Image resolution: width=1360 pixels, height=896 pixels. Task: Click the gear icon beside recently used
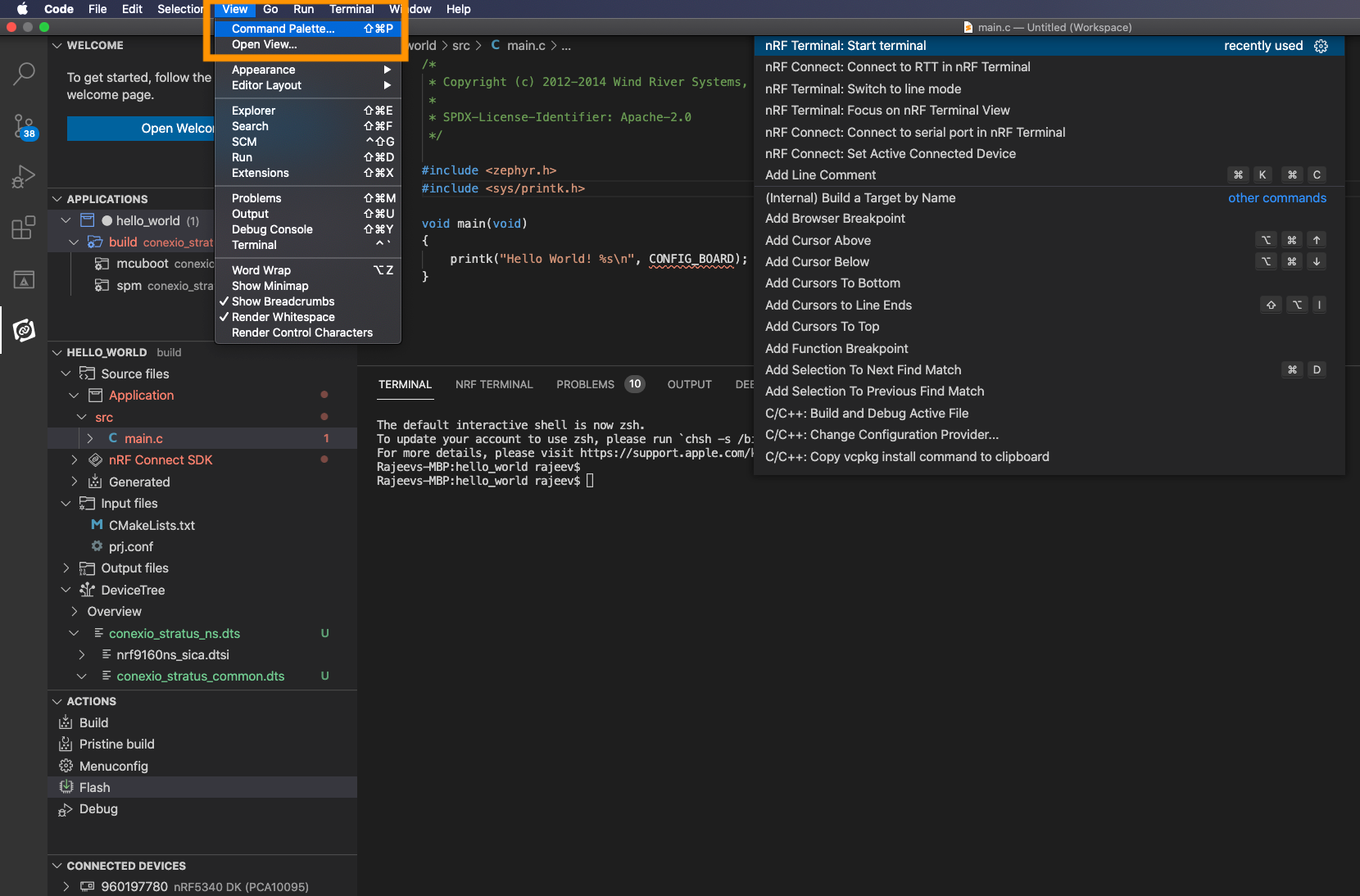click(x=1321, y=46)
